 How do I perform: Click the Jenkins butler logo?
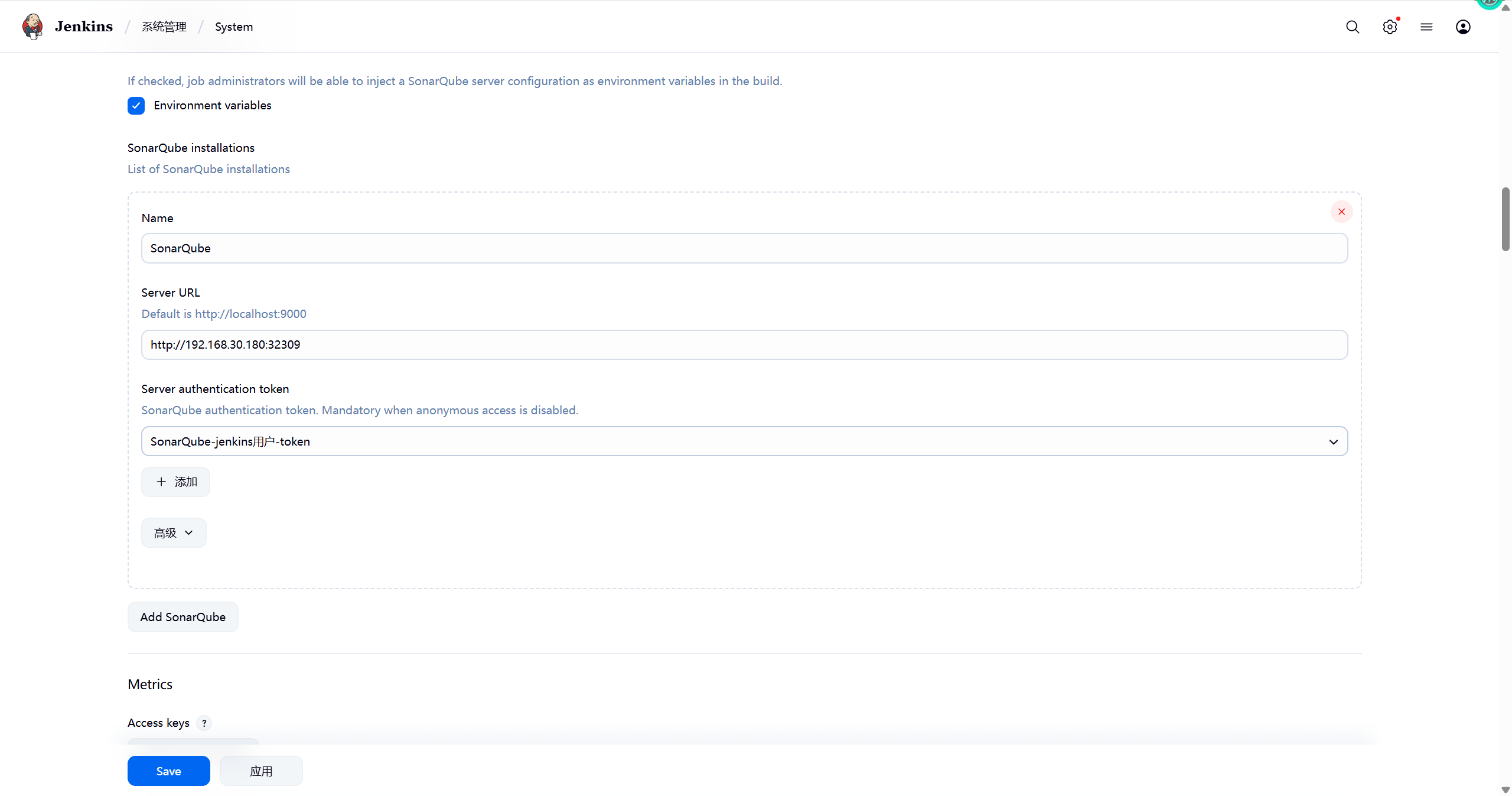coord(32,27)
